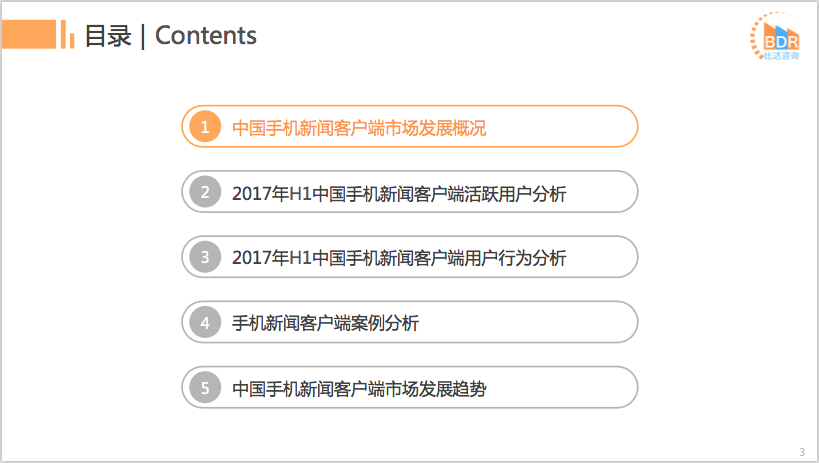The width and height of the screenshot is (819, 463).
Task: Click the dotted orange arc of the logo
Action: (x=757, y=25)
